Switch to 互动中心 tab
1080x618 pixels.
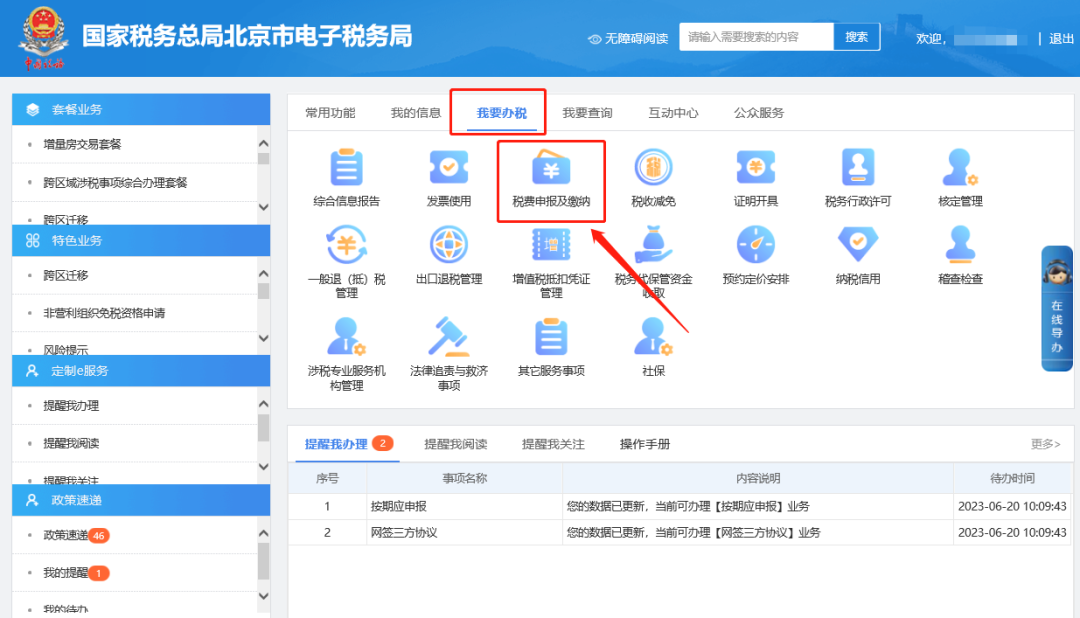[x=673, y=113]
